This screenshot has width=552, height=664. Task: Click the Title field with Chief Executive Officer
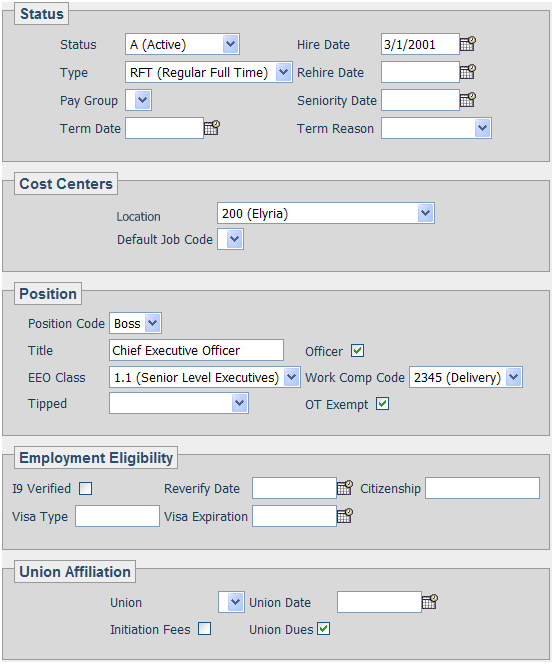pyautogui.click(x=196, y=350)
